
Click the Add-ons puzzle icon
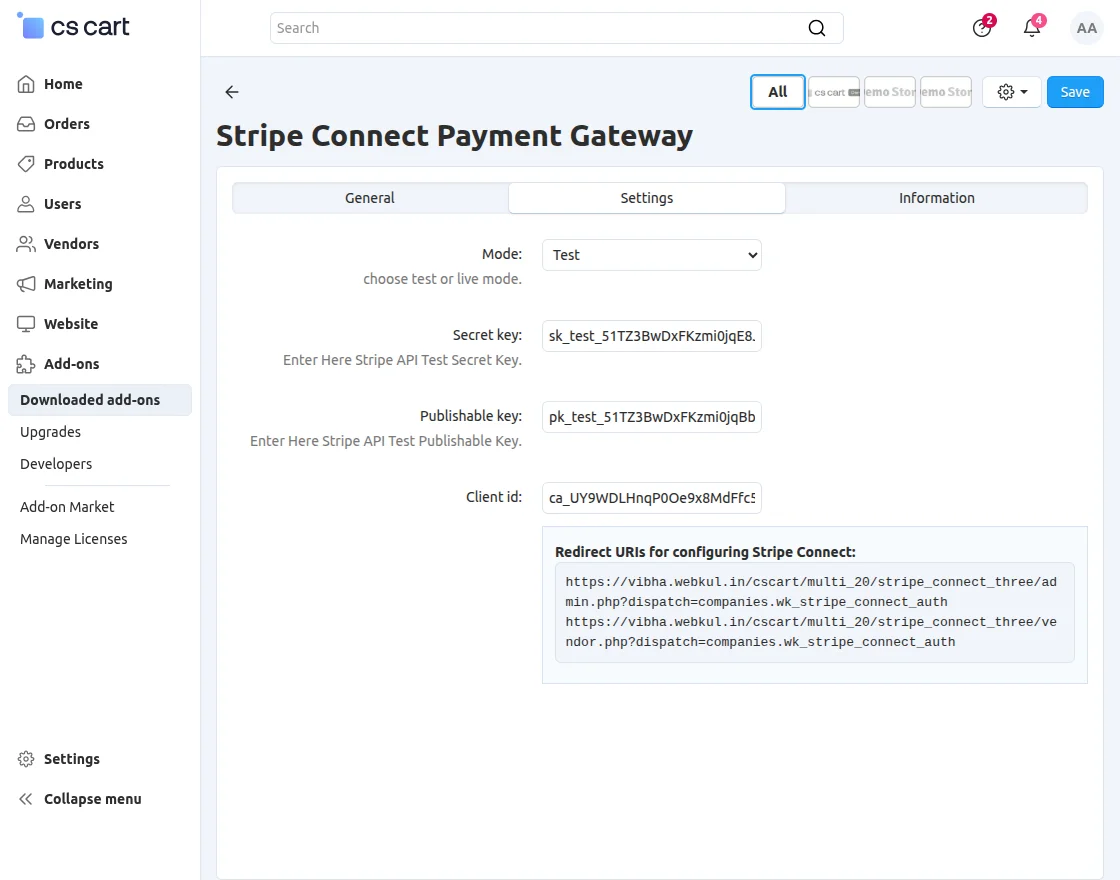[x=26, y=364]
